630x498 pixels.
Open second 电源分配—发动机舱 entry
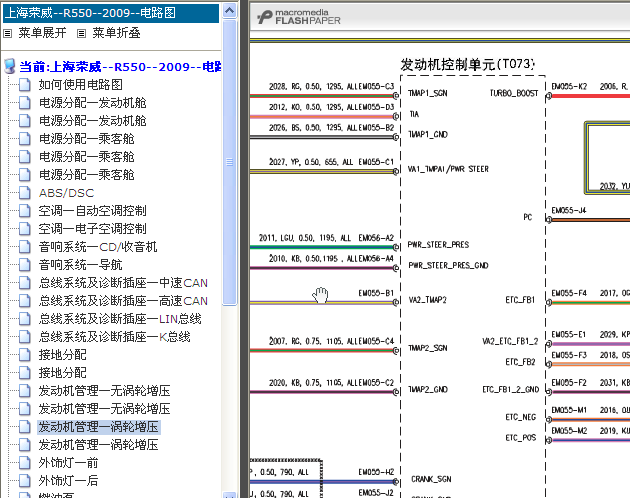92,121
